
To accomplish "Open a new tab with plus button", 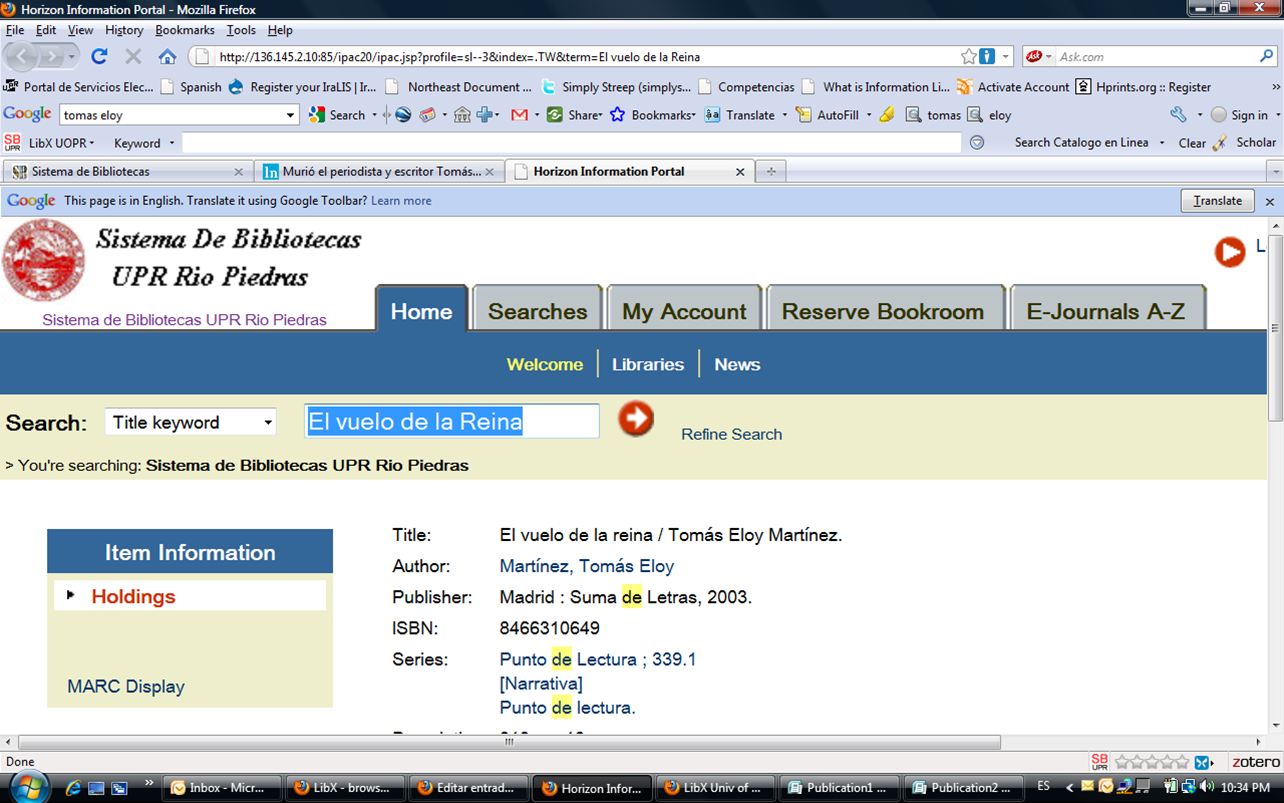I will pos(770,172).
